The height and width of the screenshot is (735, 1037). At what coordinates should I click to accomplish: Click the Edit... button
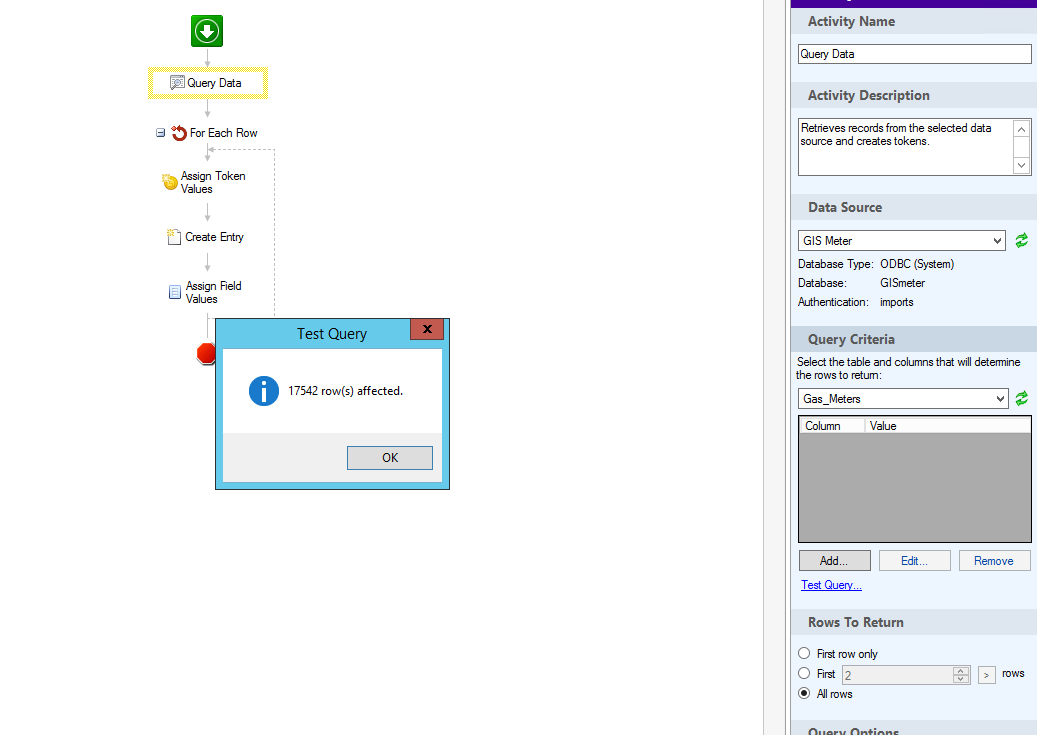coord(915,560)
